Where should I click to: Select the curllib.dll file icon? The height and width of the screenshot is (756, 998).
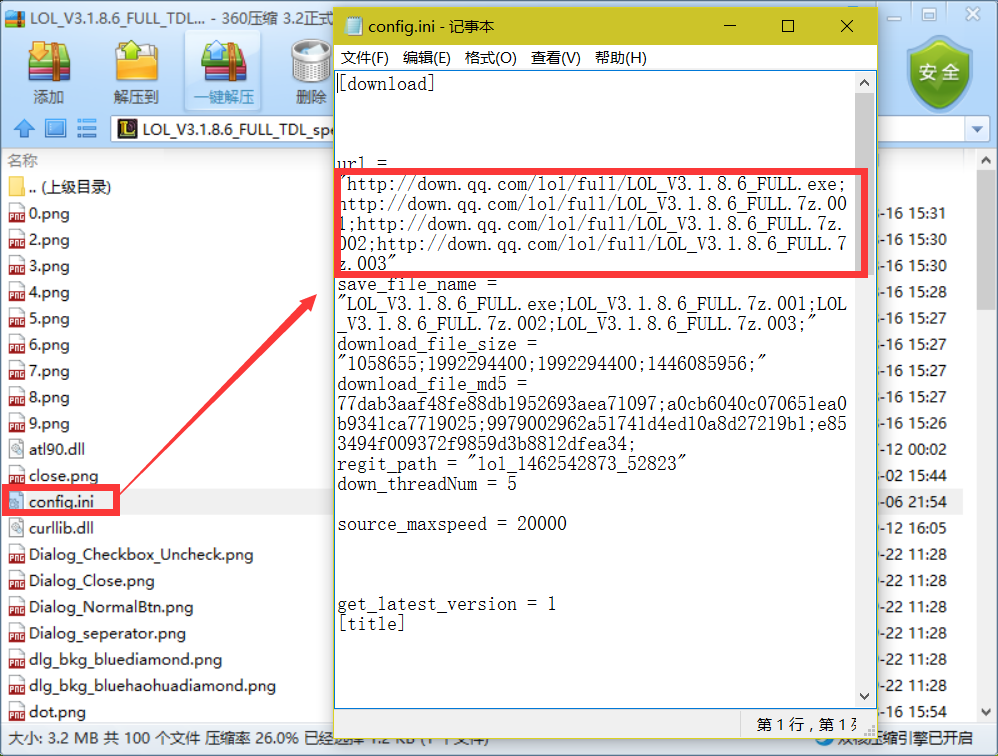pyautogui.click(x=17, y=528)
